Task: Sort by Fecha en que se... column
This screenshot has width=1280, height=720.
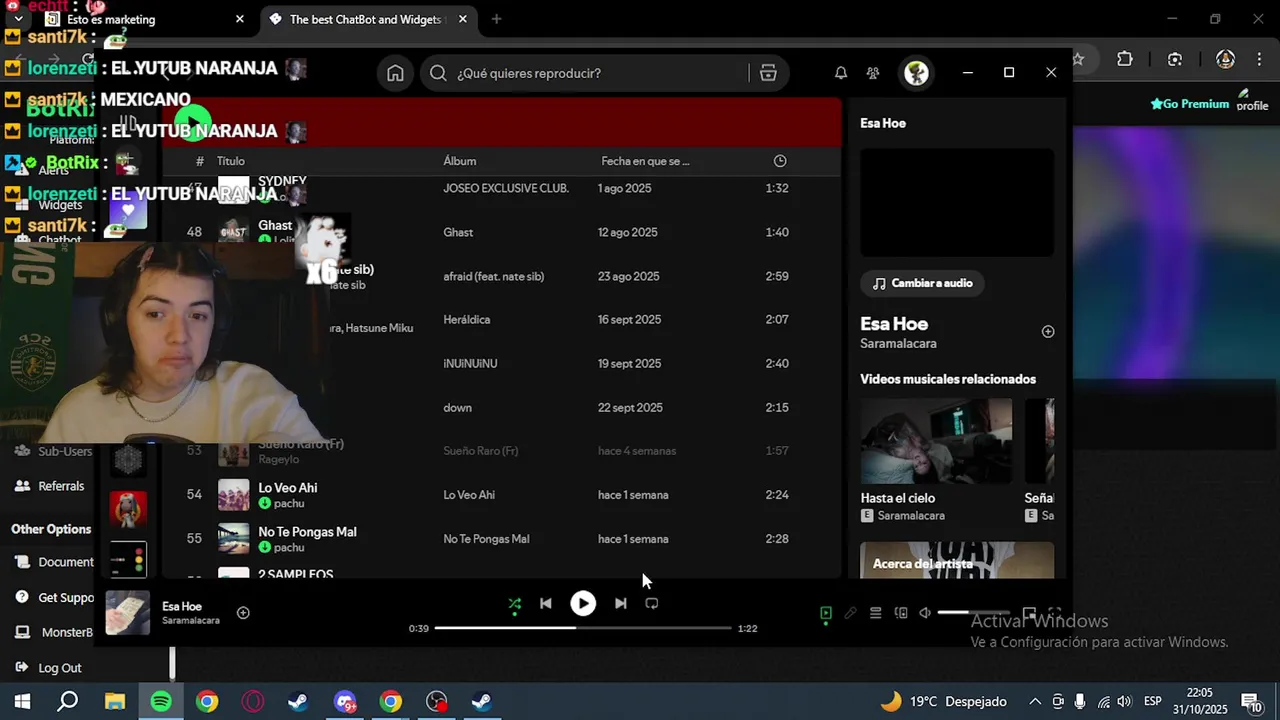Action: click(x=645, y=161)
